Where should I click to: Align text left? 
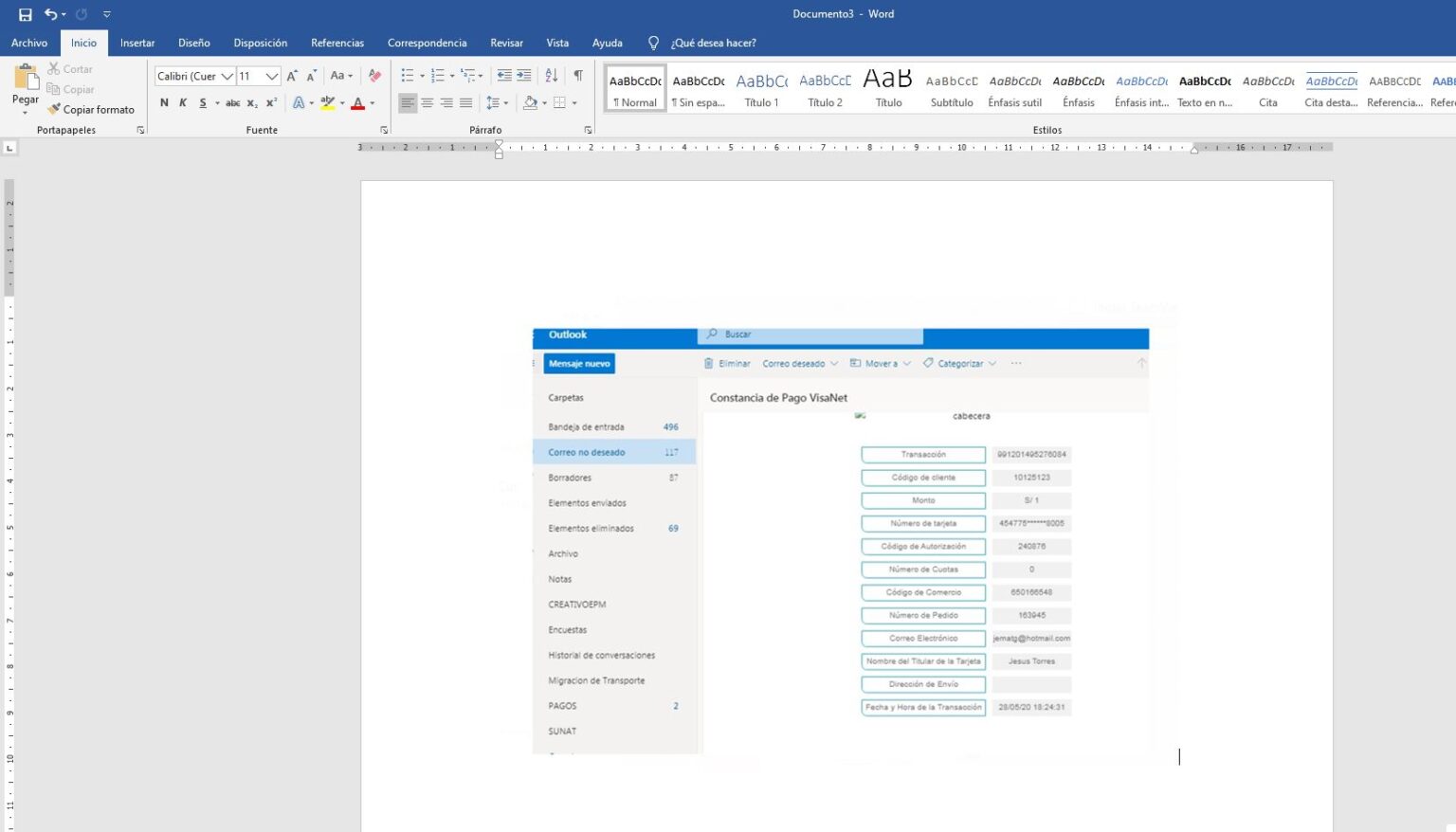408,102
